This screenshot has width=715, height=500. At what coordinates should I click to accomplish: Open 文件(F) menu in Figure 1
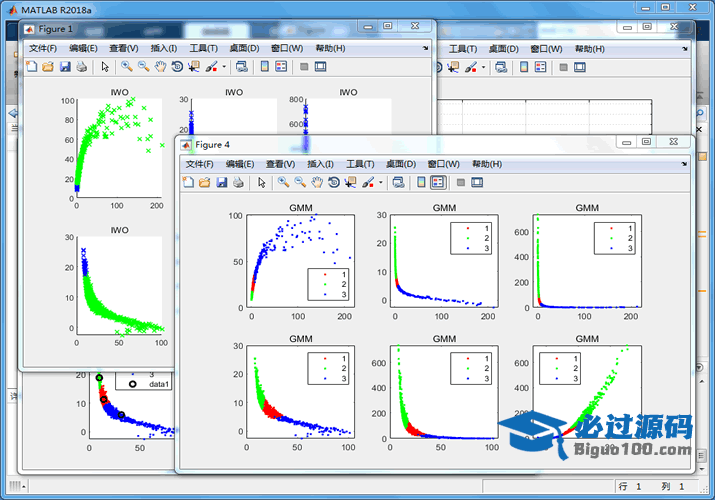tap(43, 48)
